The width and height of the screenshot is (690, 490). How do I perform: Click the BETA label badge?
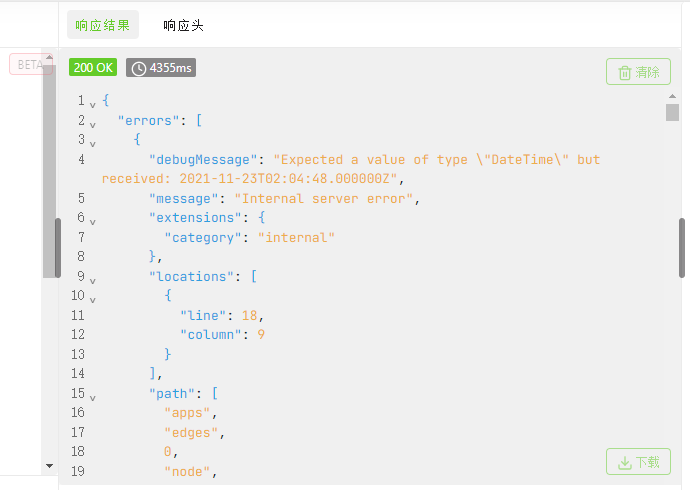(x=30, y=65)
